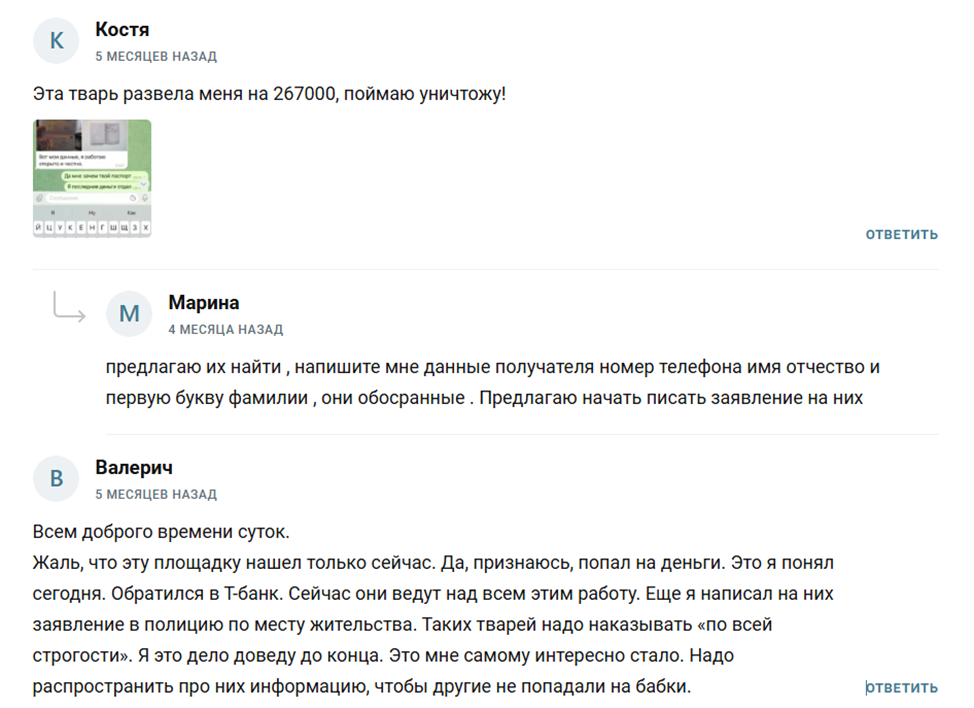Click Валерич's "5 месяцев назад" timestamp
974x708 pixels.
156,495
